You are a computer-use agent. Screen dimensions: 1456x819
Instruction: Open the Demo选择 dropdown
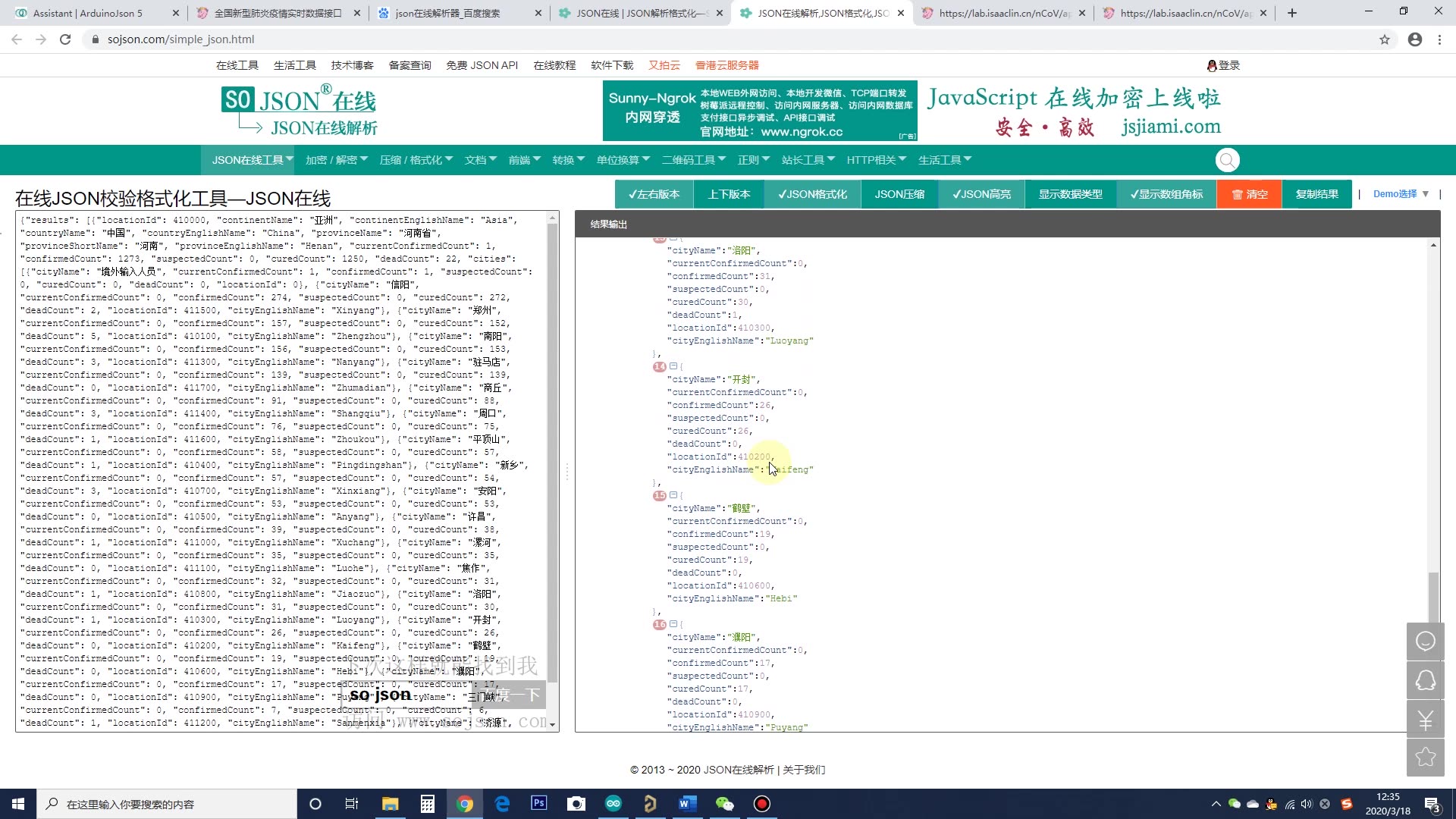(1401, 194)
